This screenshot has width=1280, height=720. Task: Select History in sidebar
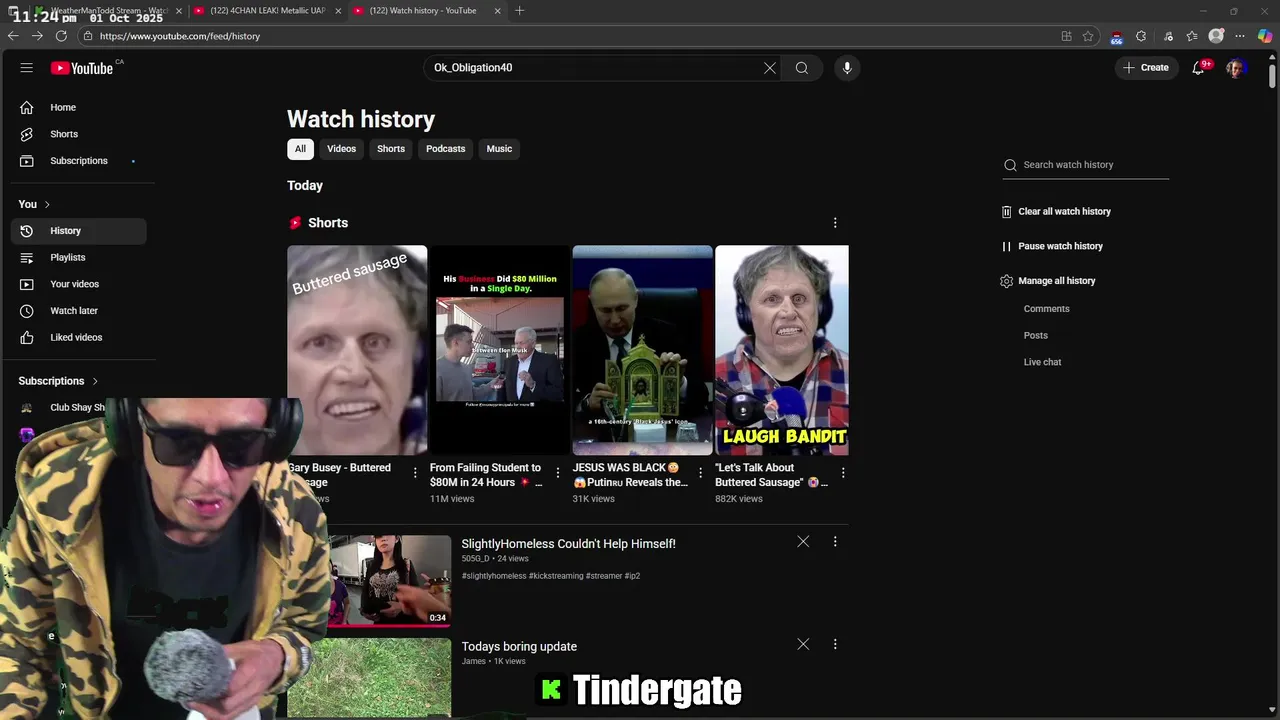coord(79,231)
